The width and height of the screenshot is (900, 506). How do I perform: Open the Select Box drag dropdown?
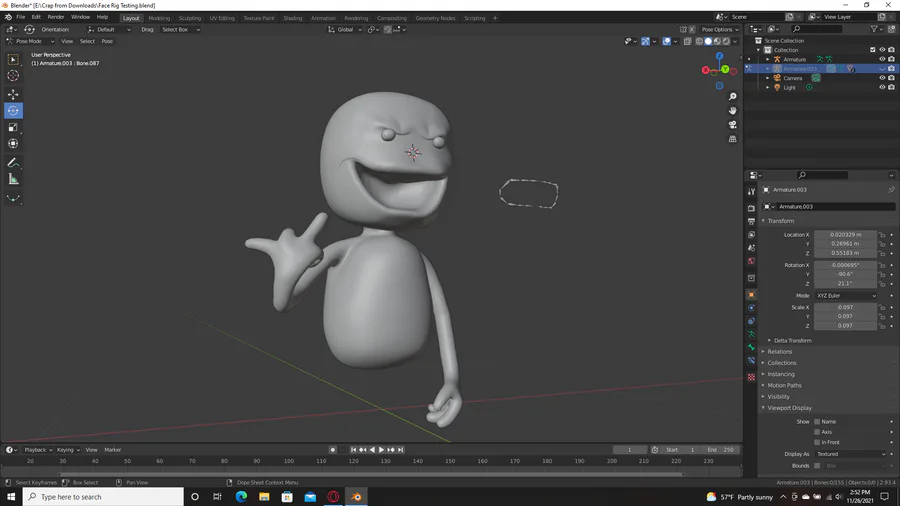[180, 29]
